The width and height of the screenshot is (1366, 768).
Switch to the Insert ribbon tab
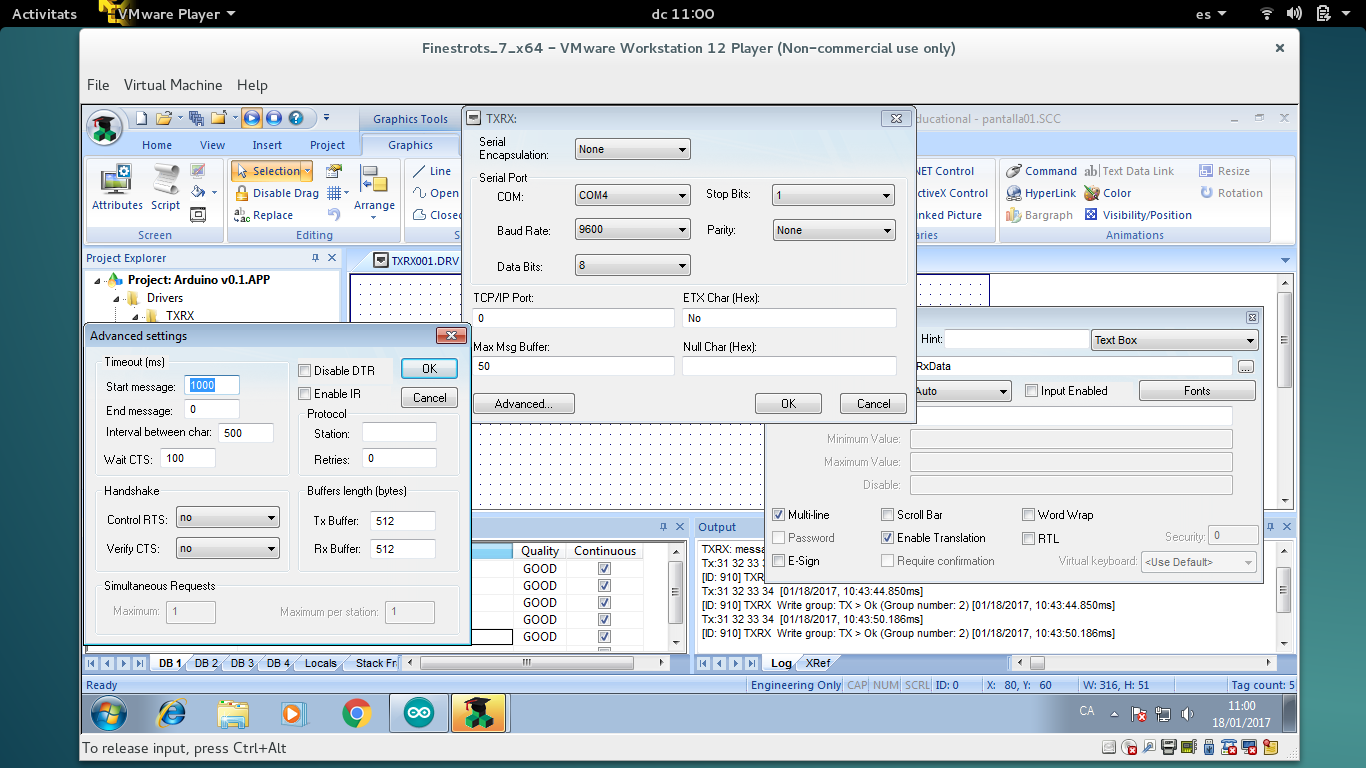click(x=267, y=145)
